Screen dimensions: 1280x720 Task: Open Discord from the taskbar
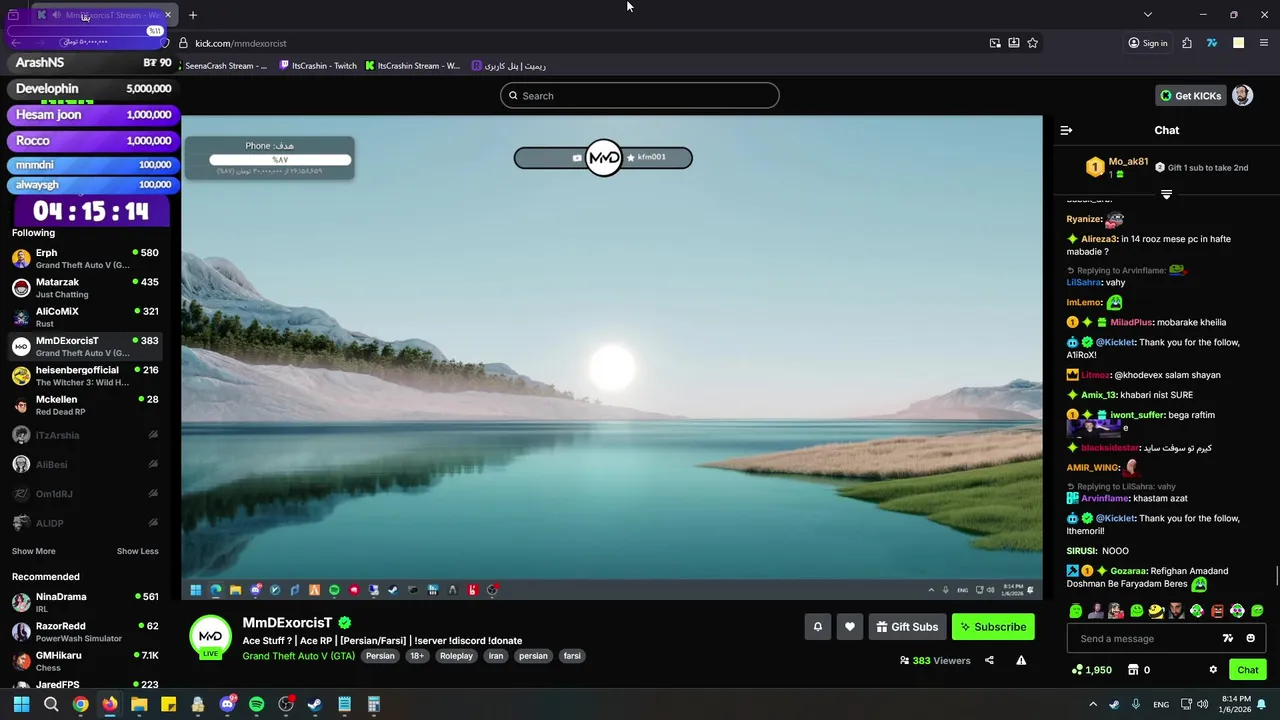click(x=227, y=704)
